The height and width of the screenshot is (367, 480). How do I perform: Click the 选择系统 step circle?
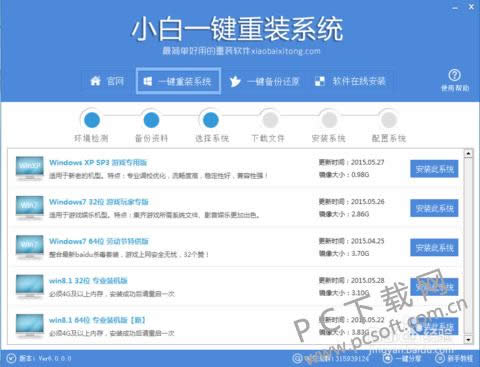(x=211, y=120)
